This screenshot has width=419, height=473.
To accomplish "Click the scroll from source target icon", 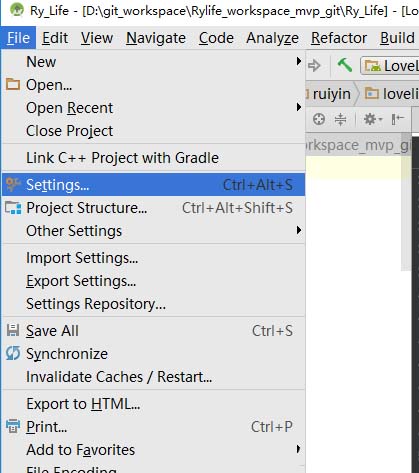I will pyautogui.click(x=319, y=119).
